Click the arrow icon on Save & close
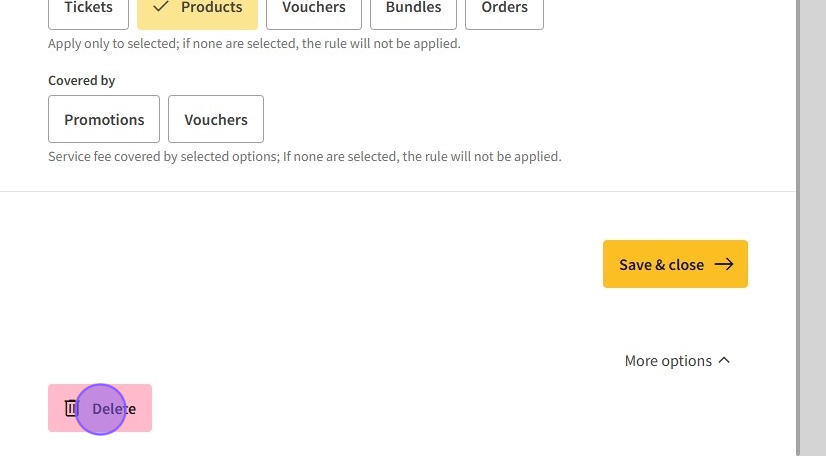The image size is (826, 456). [x=723, y=264]
